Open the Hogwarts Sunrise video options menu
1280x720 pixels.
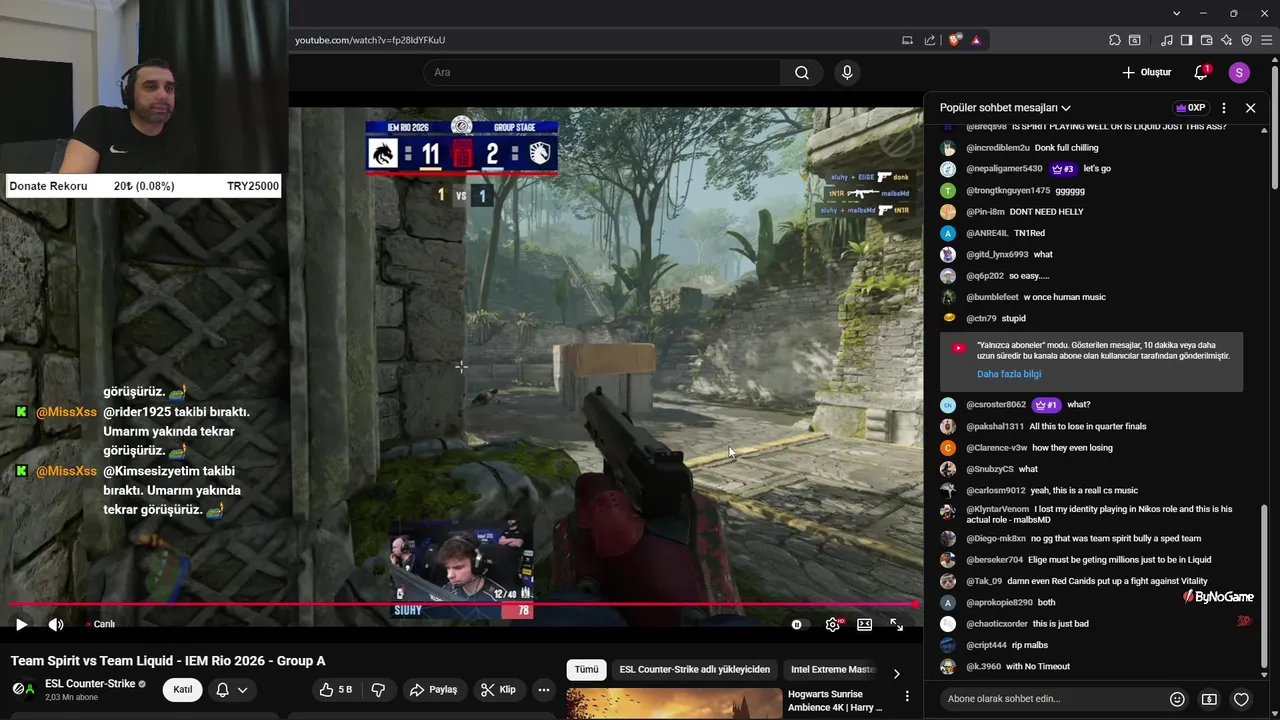click(x=907, y=696)
